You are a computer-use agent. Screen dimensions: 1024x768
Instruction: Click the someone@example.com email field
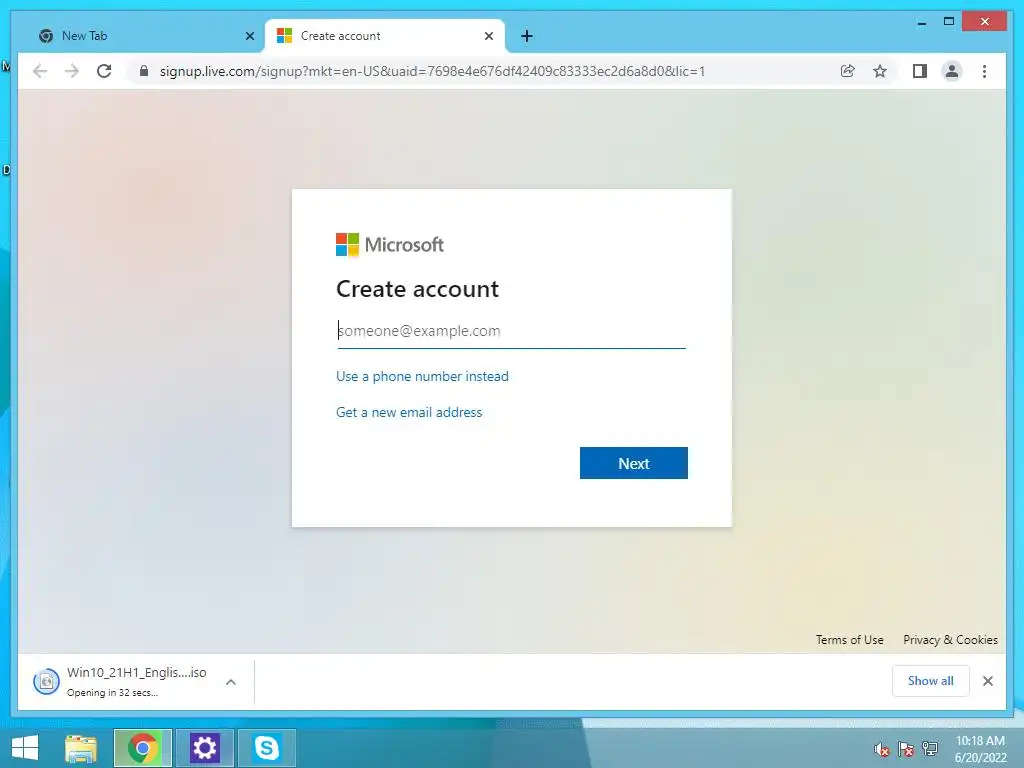511,331
